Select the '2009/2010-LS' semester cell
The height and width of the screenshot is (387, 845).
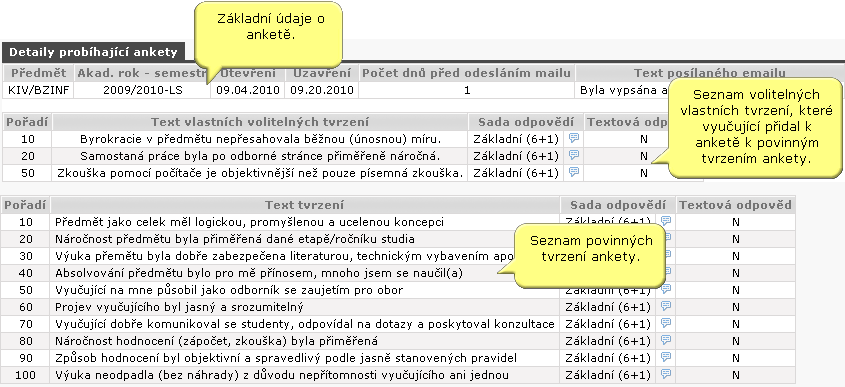142,90
